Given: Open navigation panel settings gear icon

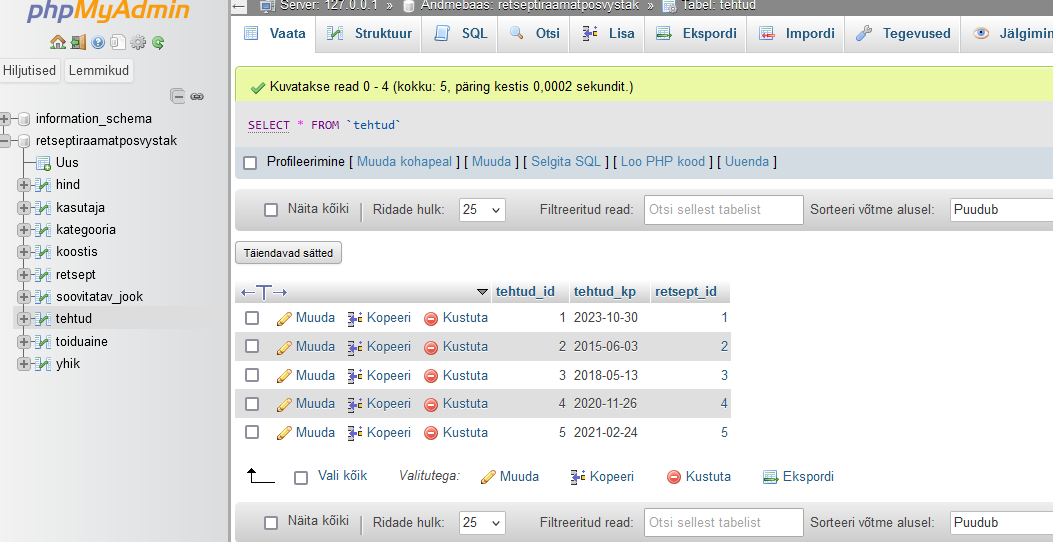Looking at the screenshot, I should (x=138, y=43).
